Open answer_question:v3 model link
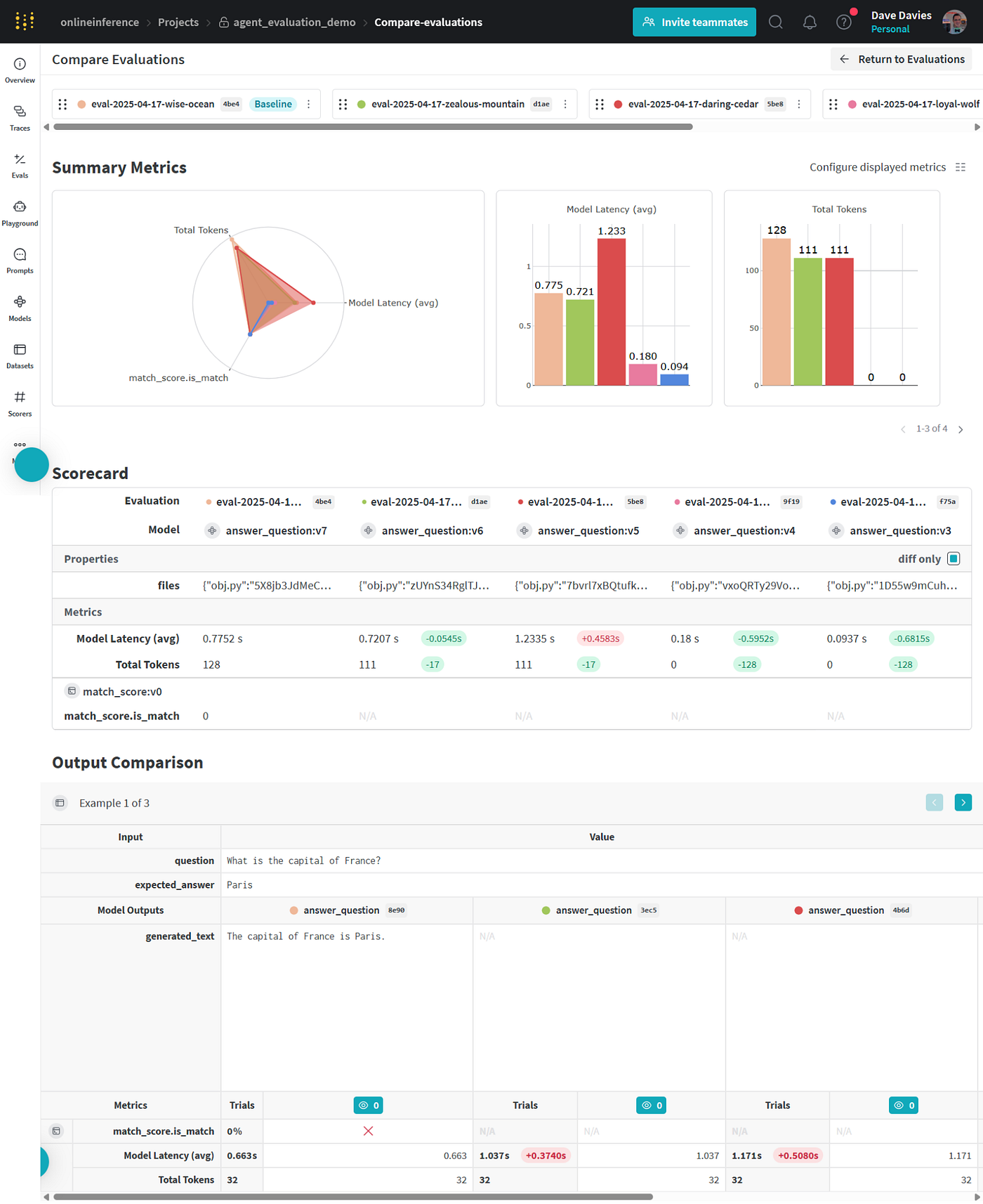 (x=900, y=530)
